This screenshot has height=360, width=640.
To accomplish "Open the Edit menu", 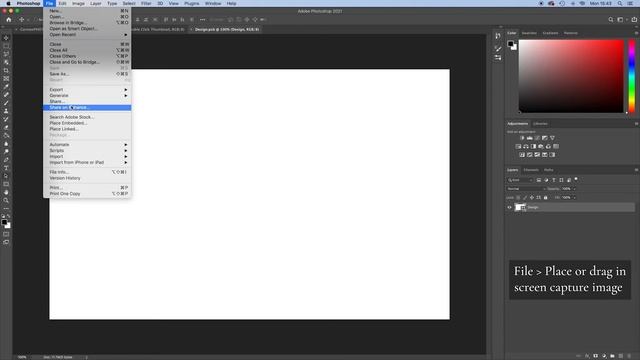I will (x=62, y=3).
